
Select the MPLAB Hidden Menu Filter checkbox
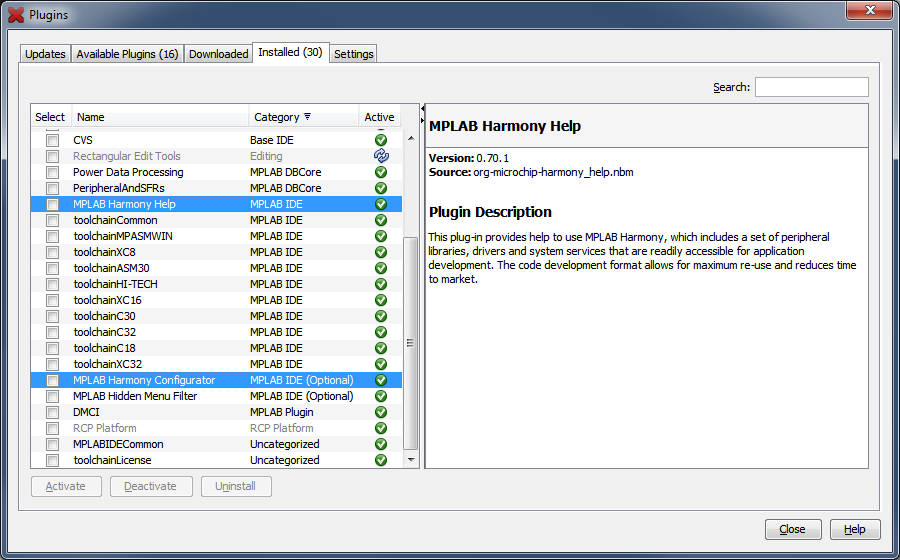[52, 396]
